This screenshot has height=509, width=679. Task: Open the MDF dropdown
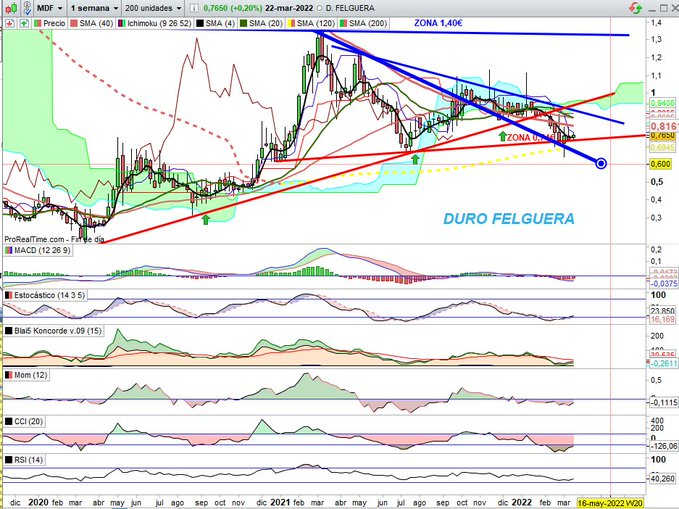(x=49, y=8)
